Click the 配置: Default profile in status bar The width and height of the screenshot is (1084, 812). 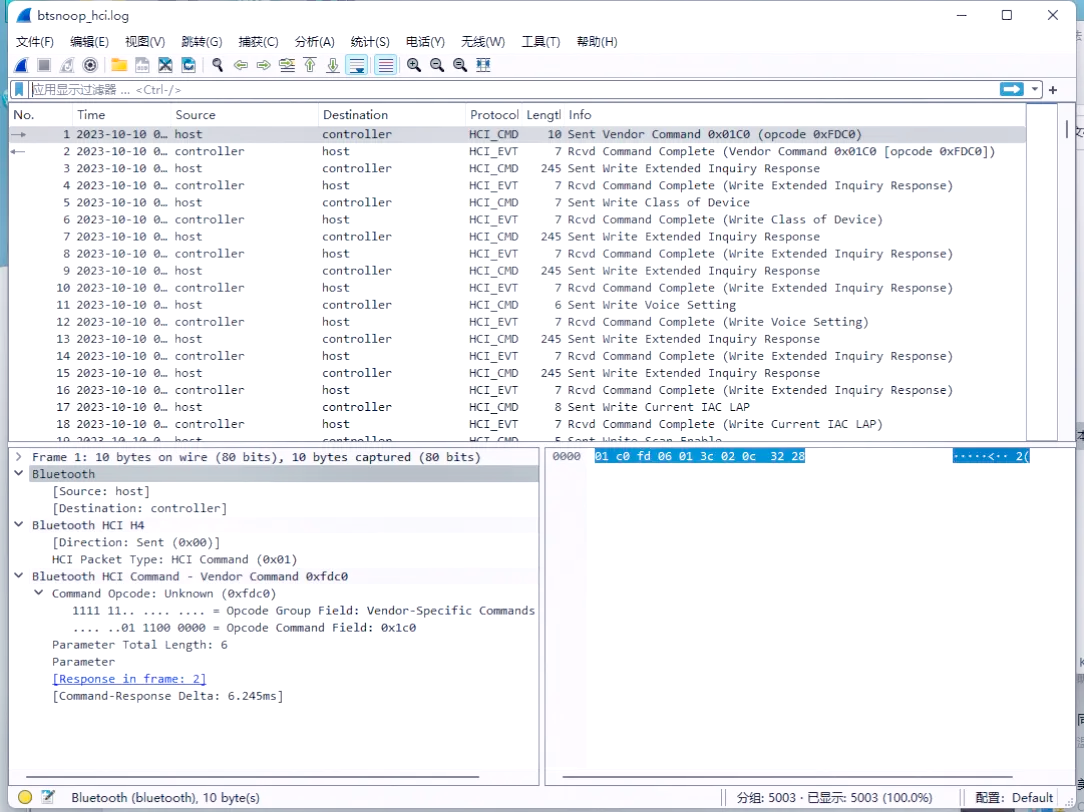tap(1014, 797)
